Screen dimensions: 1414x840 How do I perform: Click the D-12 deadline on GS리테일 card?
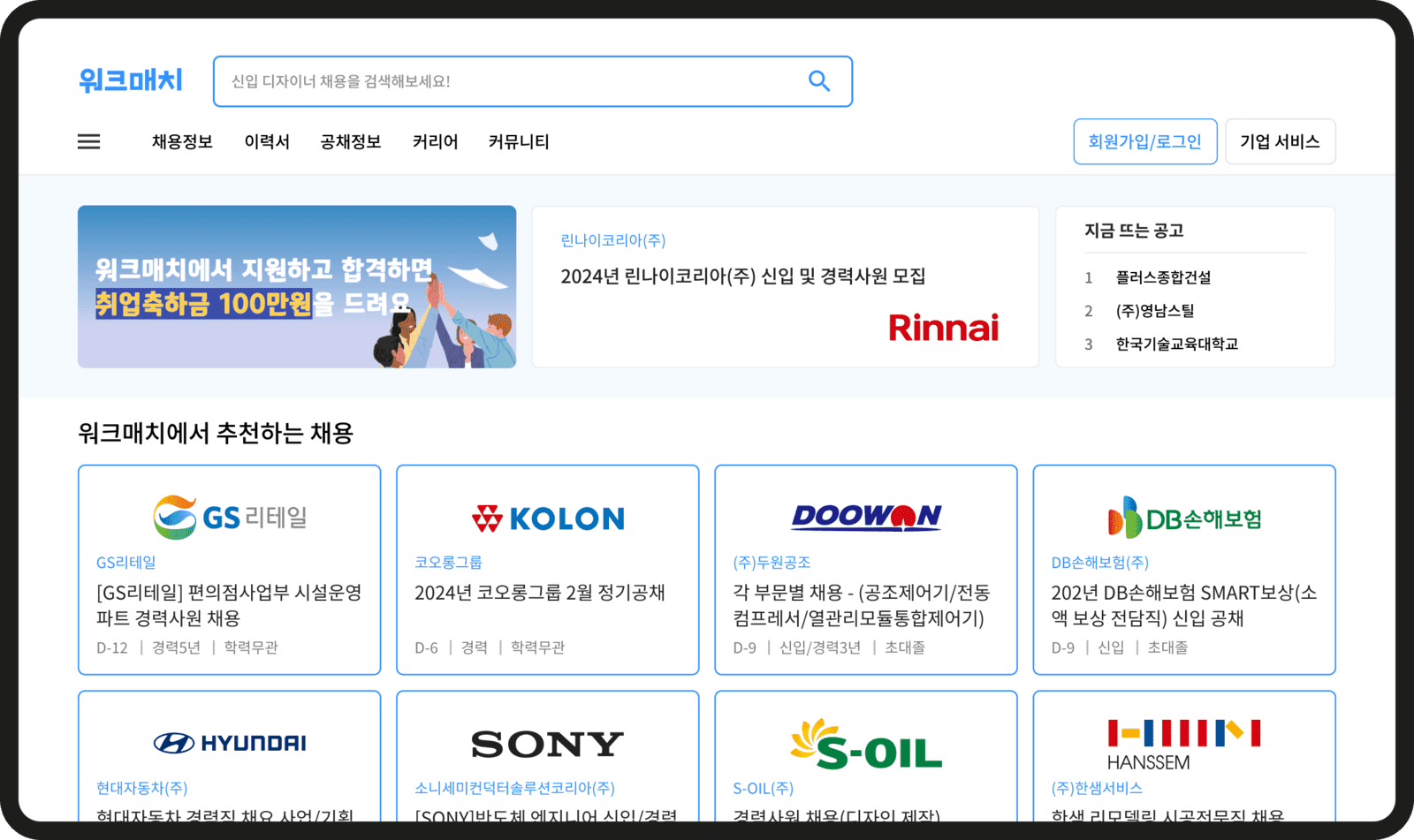(112, 647)
